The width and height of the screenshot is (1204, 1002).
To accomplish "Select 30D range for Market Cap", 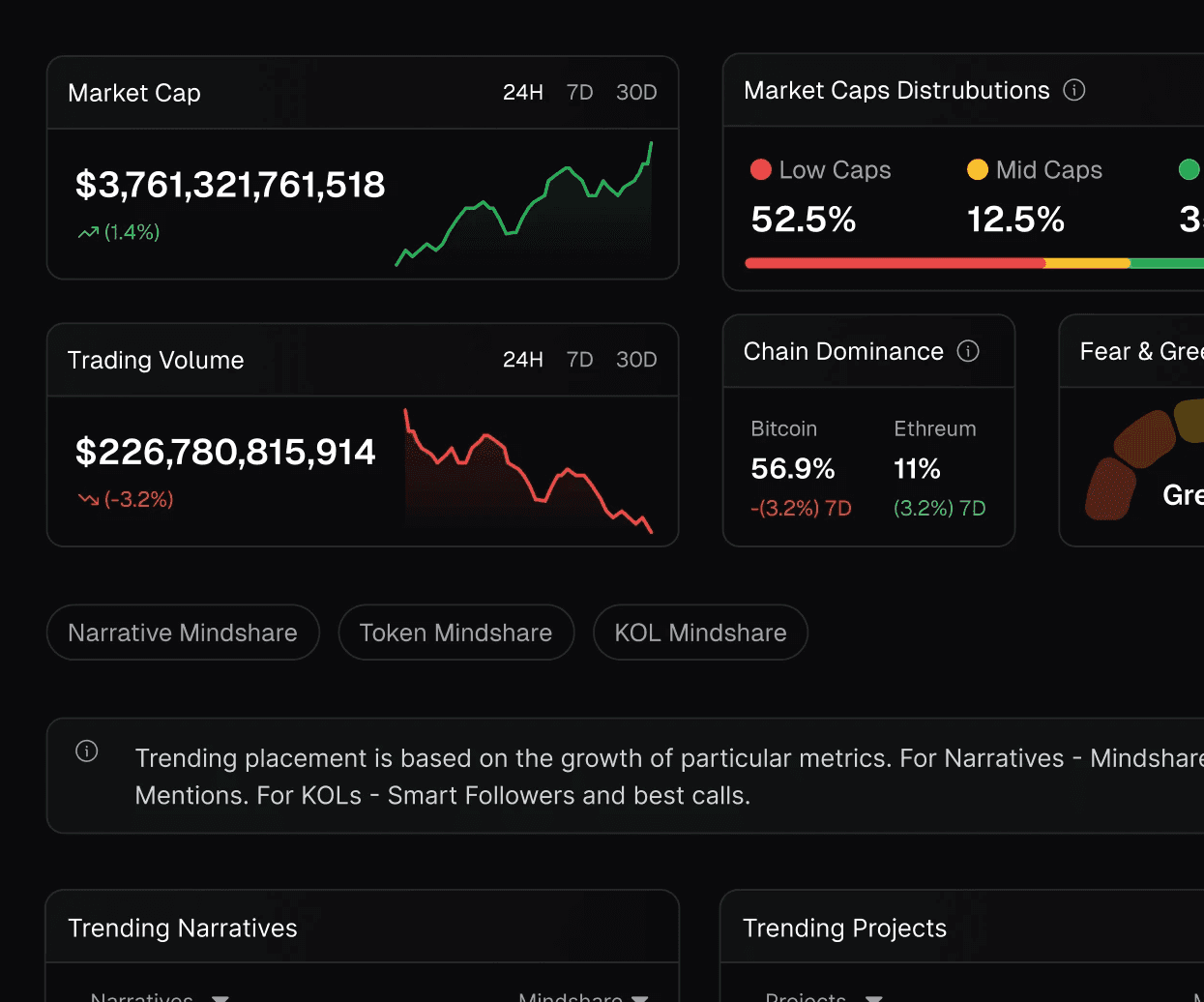I will (636, 92).
